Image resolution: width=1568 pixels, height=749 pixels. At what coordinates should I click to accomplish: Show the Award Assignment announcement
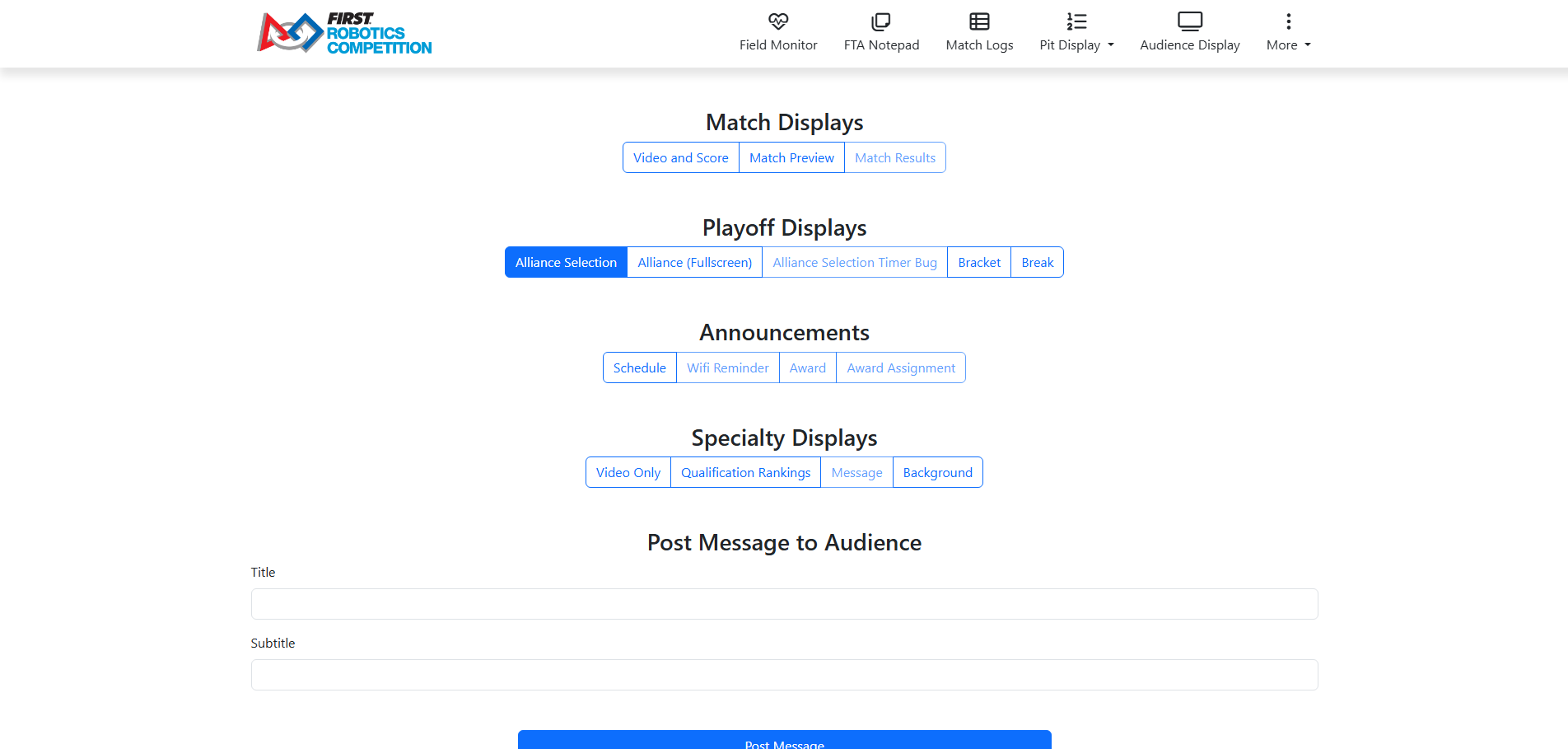click(x=901, y=367)
